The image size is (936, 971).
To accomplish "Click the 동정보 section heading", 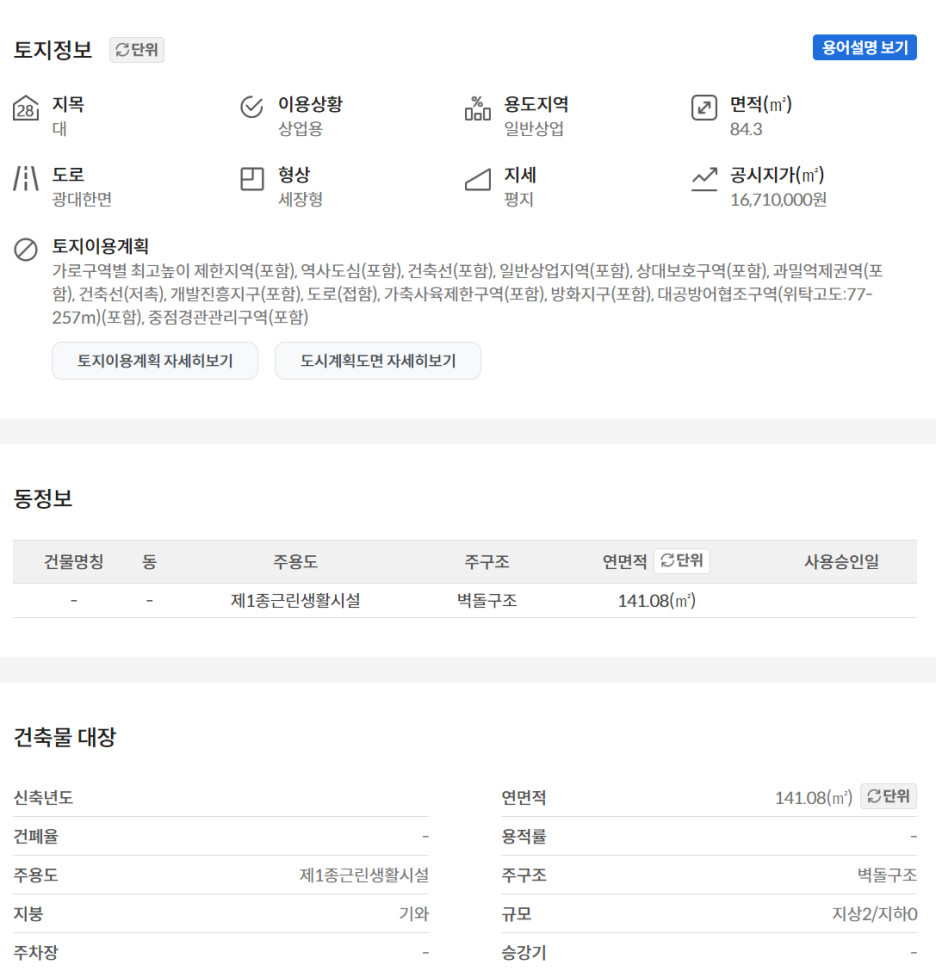I will tap(43, 499).
